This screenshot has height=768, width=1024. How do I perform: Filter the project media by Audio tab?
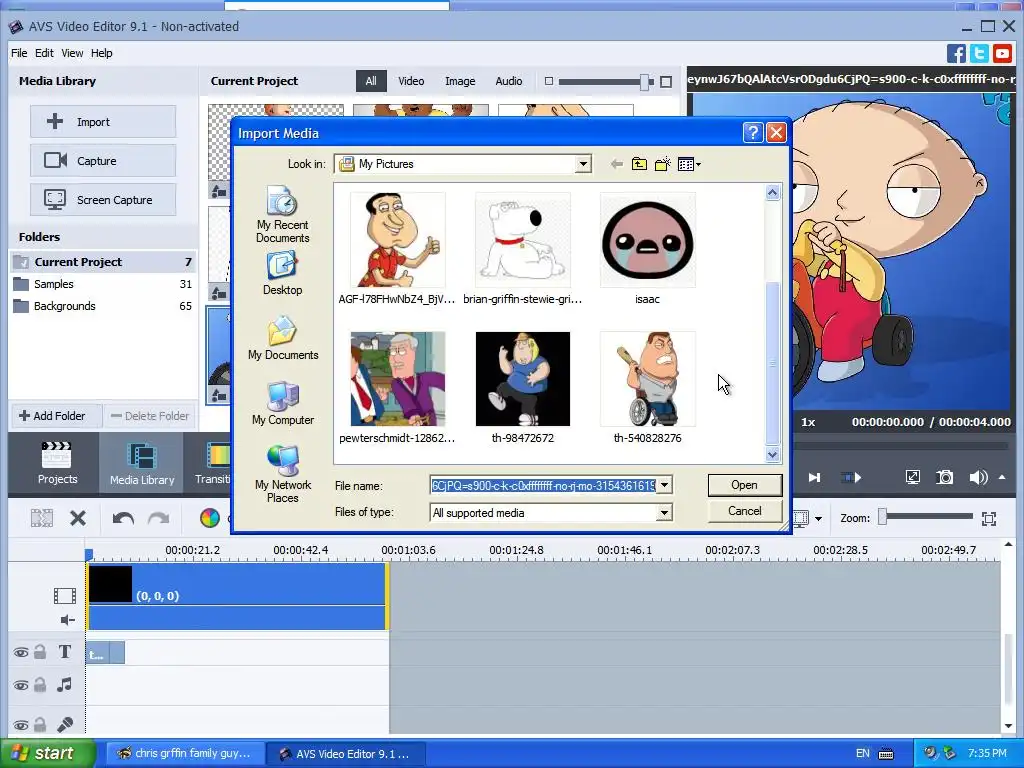[x=508, y=81]
